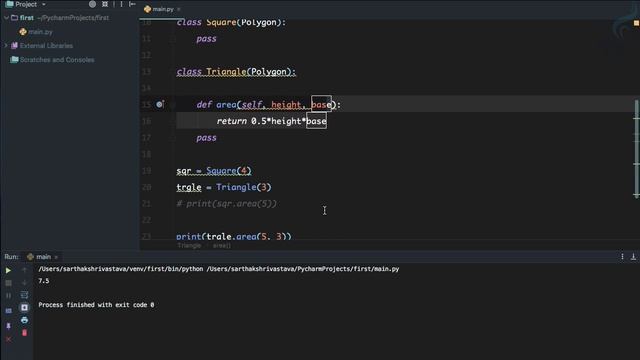This screenshot has width=640, height=360.
Task: Close the main run tab
Action: tap(56, 257)
